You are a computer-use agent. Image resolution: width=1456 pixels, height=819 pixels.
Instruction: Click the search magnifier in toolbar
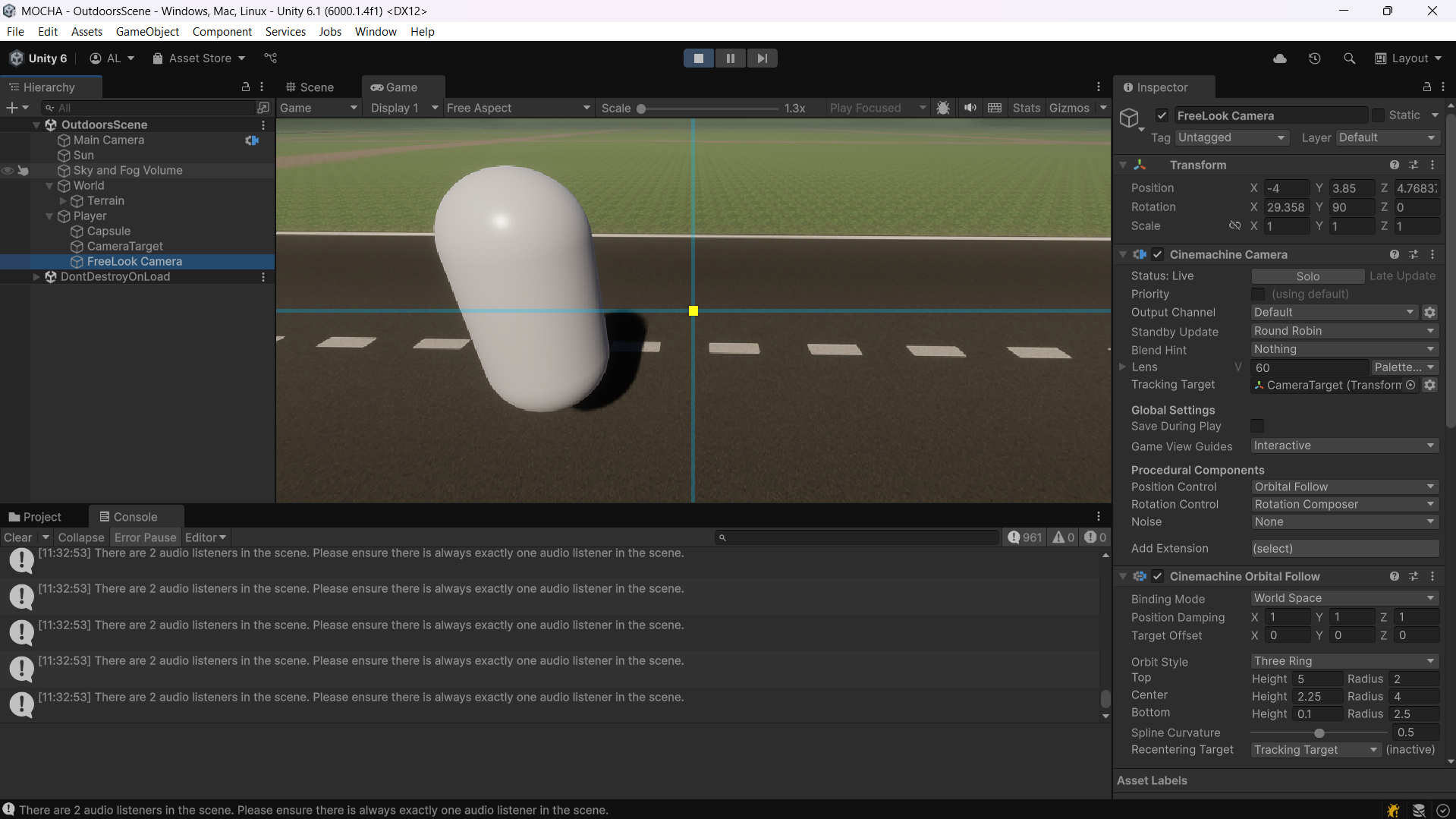click(x=1349, y=58)
